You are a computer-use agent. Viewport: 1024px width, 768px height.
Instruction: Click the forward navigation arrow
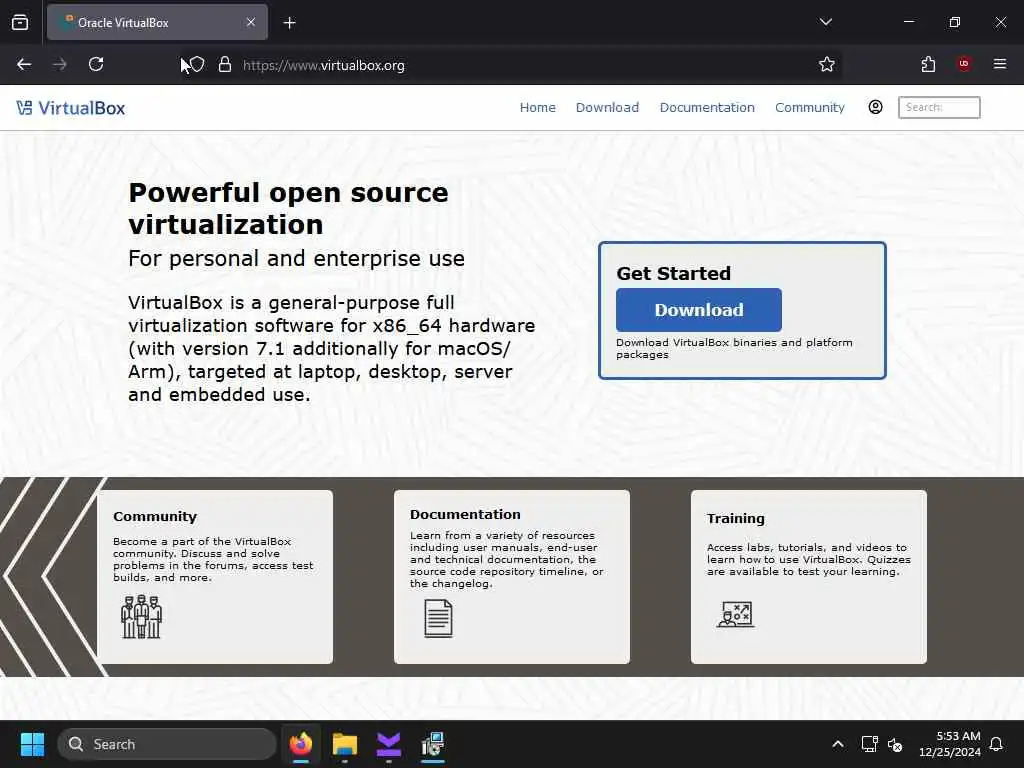(60, 64)
